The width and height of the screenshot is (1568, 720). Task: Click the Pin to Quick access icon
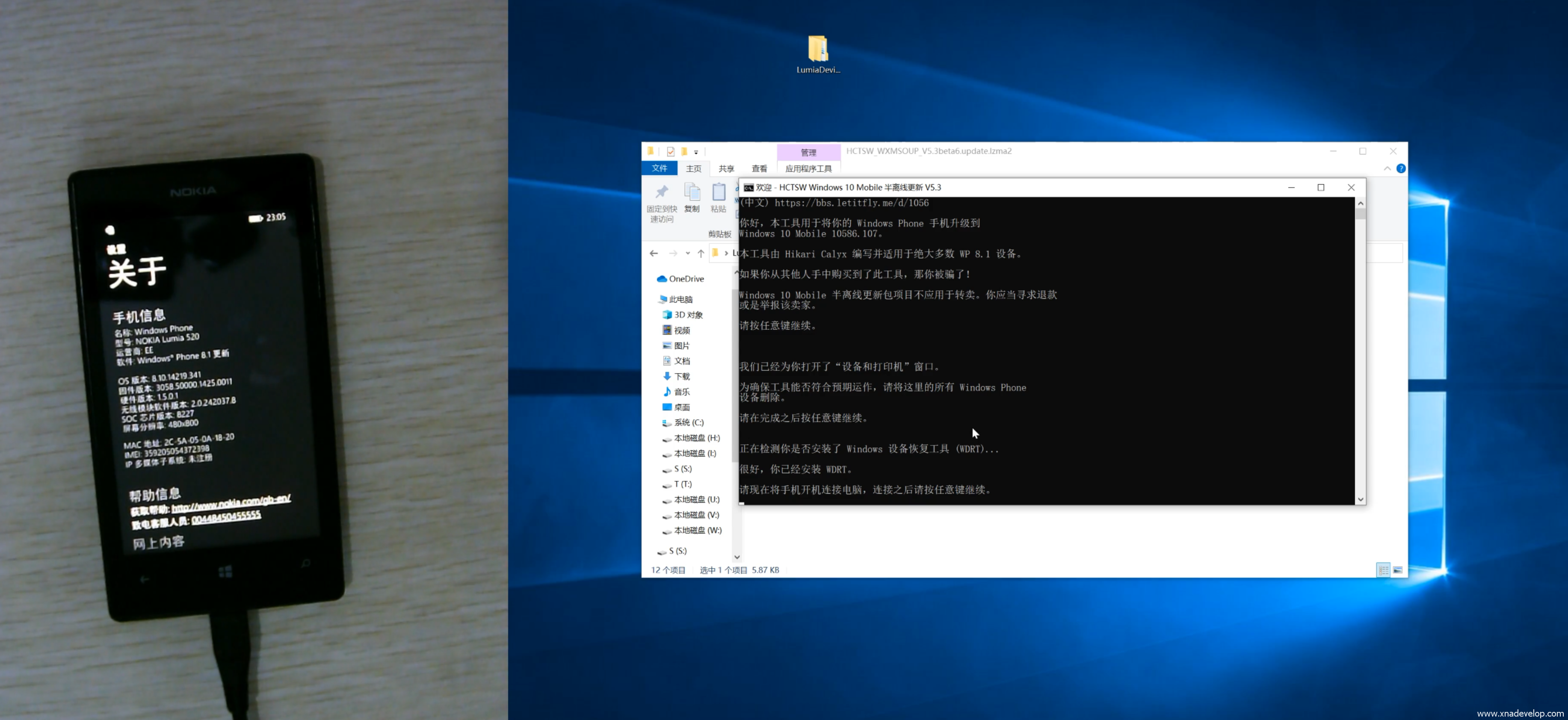(662, 193)
